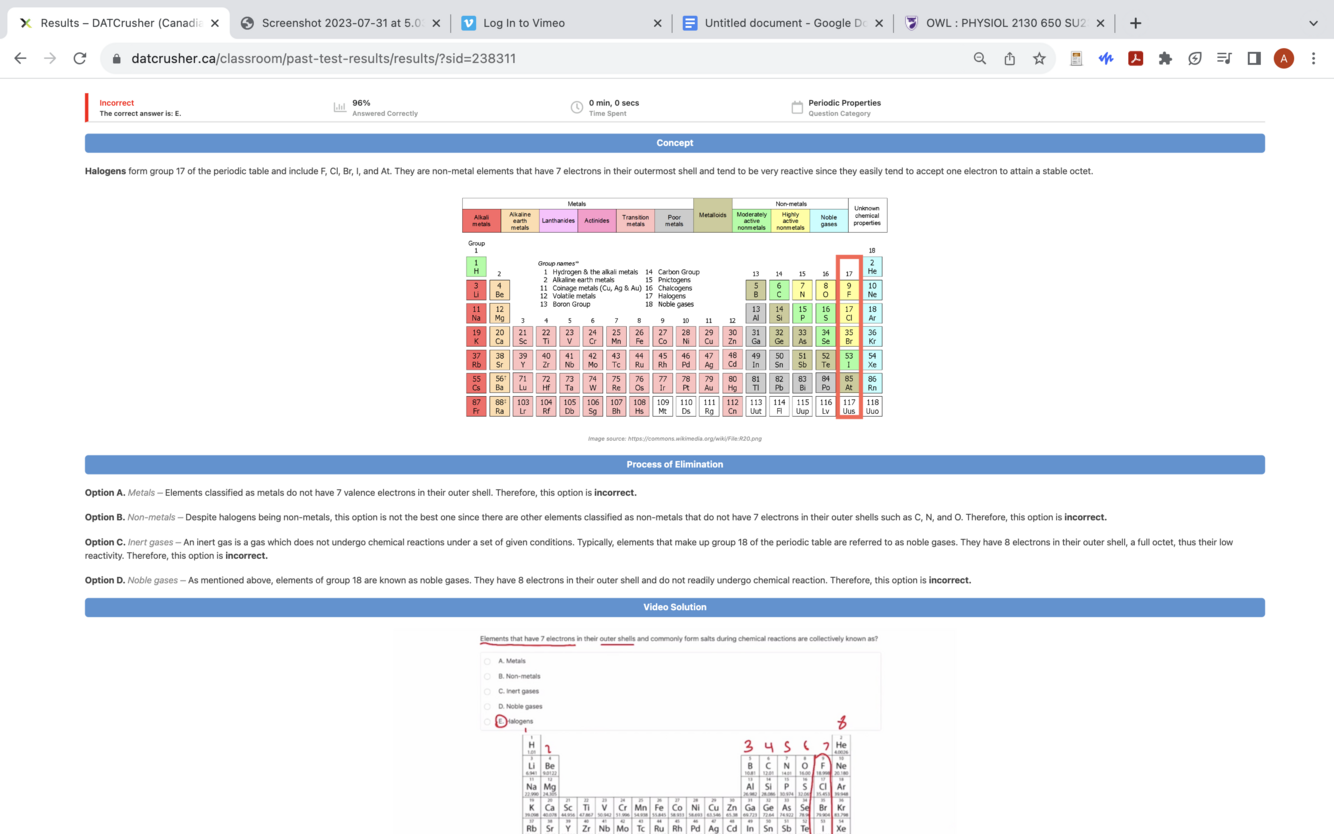Click the Process of Elimination header bar

675,465
